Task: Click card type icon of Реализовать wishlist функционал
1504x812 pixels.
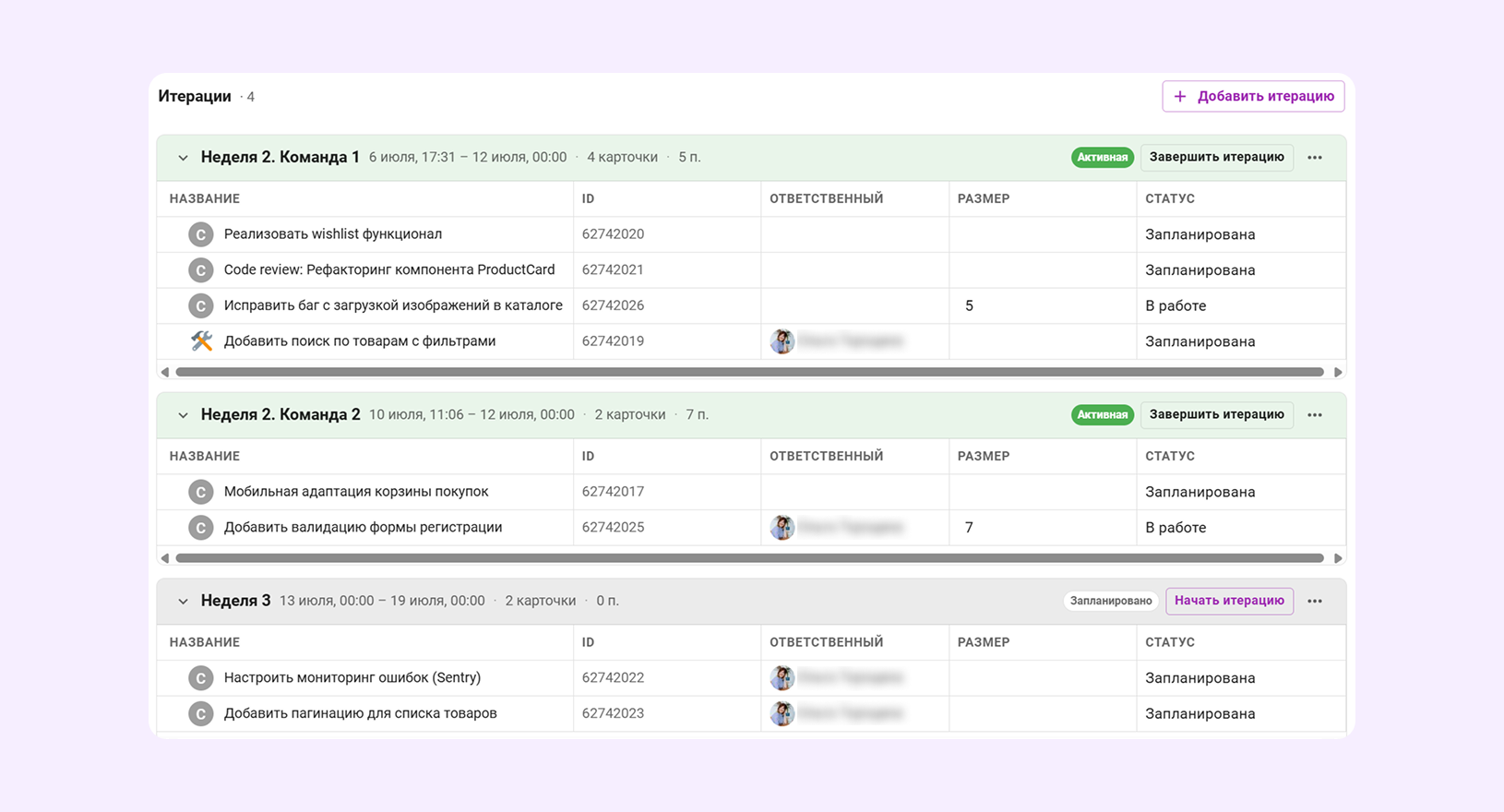Action: click(x=201, y=234)
